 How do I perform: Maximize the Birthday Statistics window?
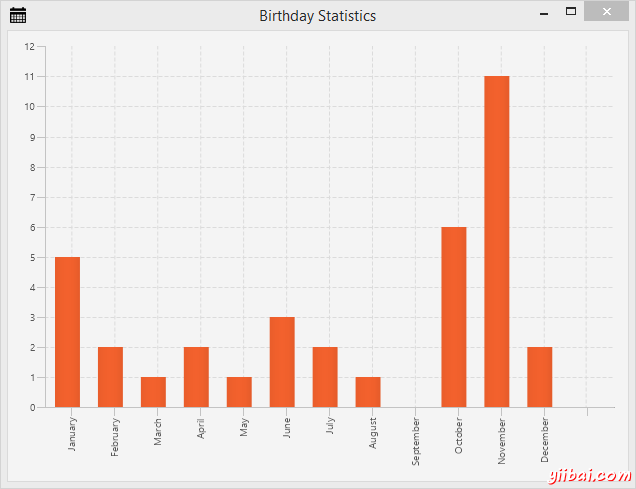coord(571,13)
